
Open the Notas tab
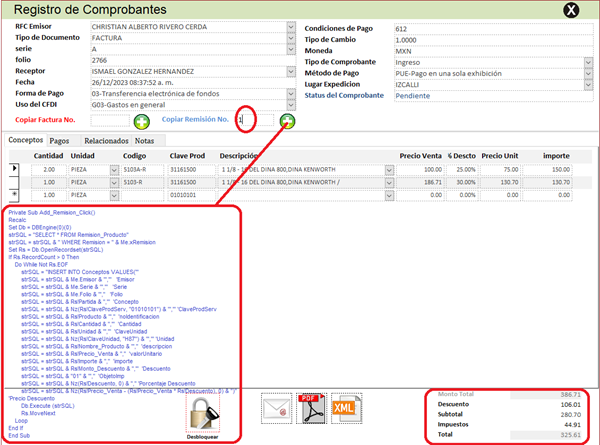(x=145, y=141)
